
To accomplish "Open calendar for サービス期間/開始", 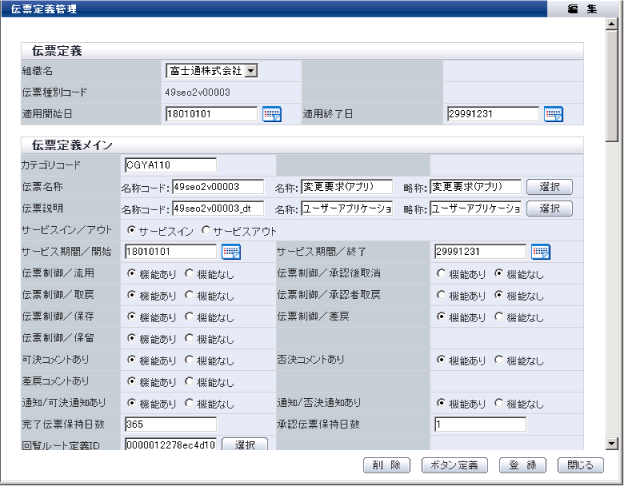I will [x=231, y=251].
